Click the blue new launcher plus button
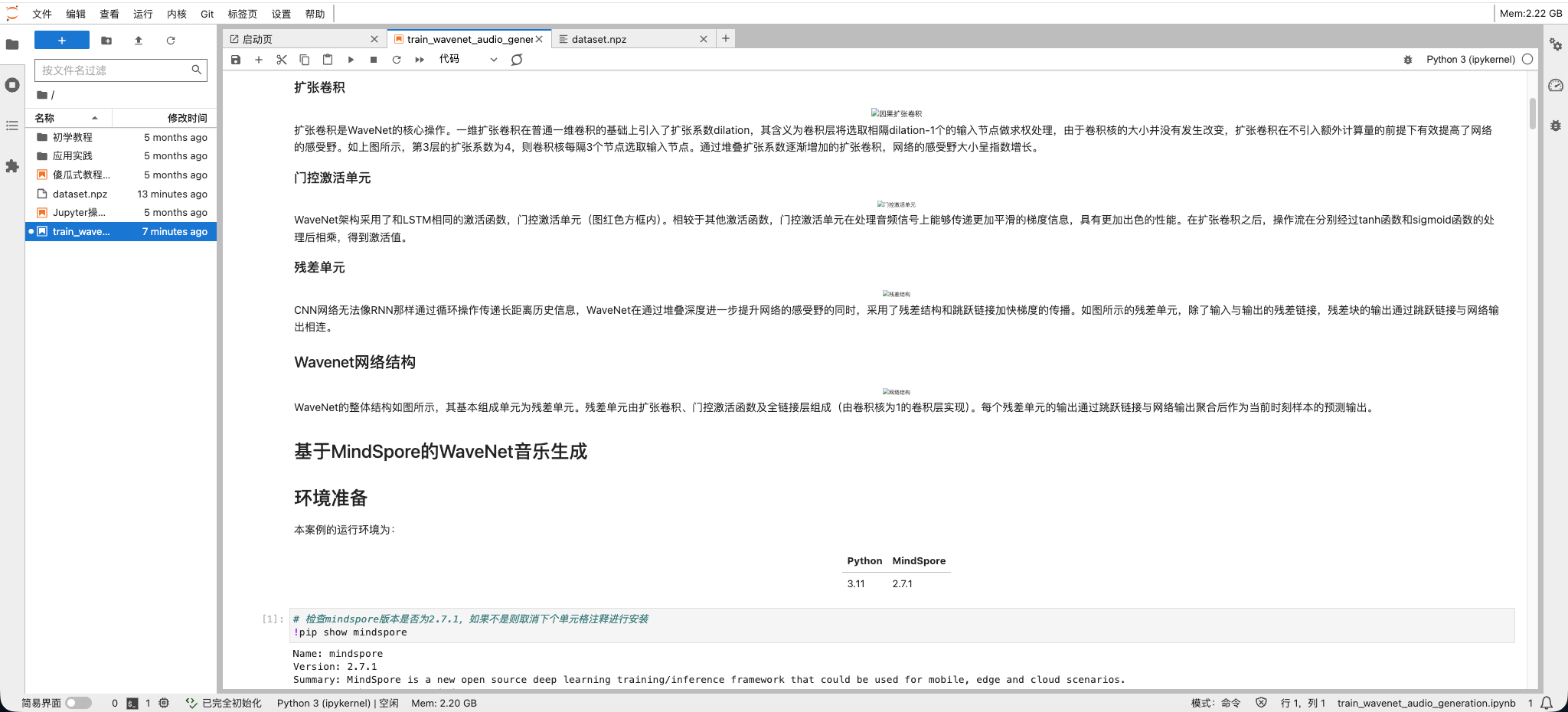Screen dimensions: 1568x712 pos(62,41)
